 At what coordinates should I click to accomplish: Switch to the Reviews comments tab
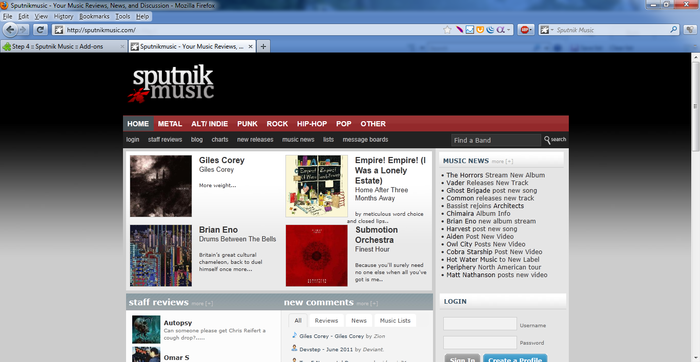tap(326, 320)
